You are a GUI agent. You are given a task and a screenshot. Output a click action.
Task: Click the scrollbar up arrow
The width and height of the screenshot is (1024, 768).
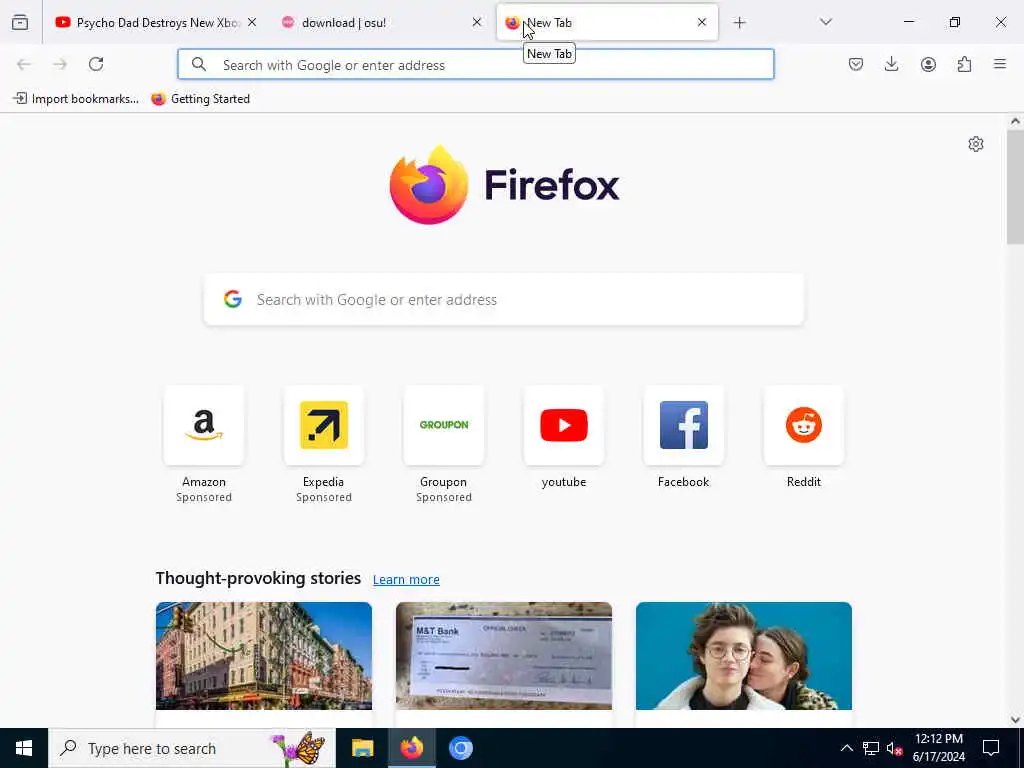click(1015, 121)
